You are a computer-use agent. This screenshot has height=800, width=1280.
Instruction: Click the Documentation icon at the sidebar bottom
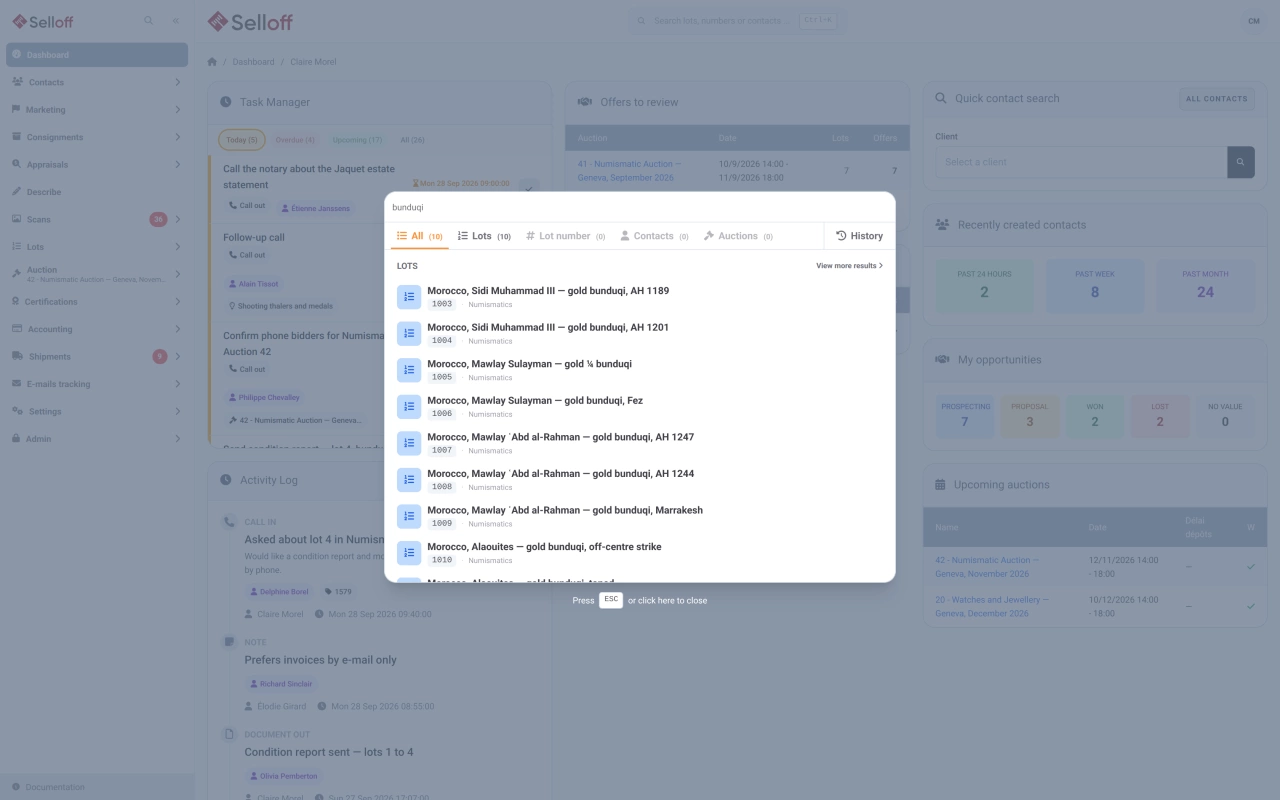[x=16, y=787]
